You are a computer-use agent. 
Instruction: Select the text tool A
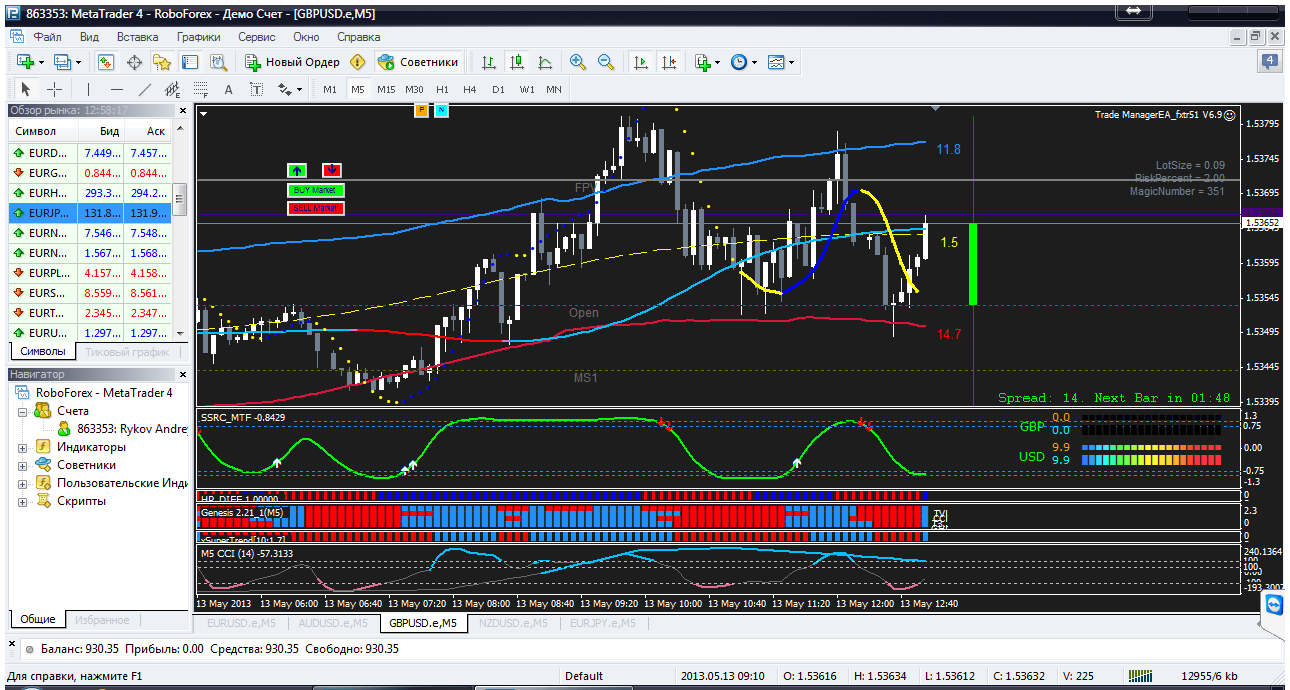tap(228, 89)
